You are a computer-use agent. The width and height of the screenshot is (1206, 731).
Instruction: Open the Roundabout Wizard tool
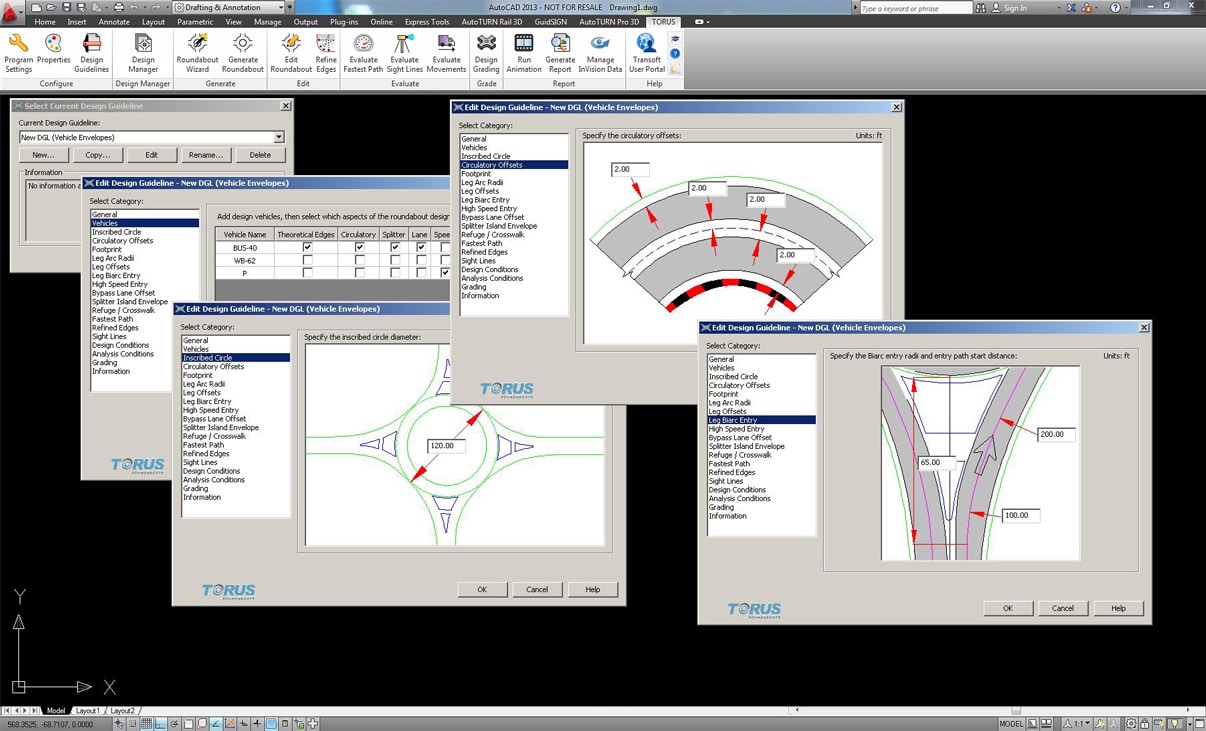(x=197, y=45)
